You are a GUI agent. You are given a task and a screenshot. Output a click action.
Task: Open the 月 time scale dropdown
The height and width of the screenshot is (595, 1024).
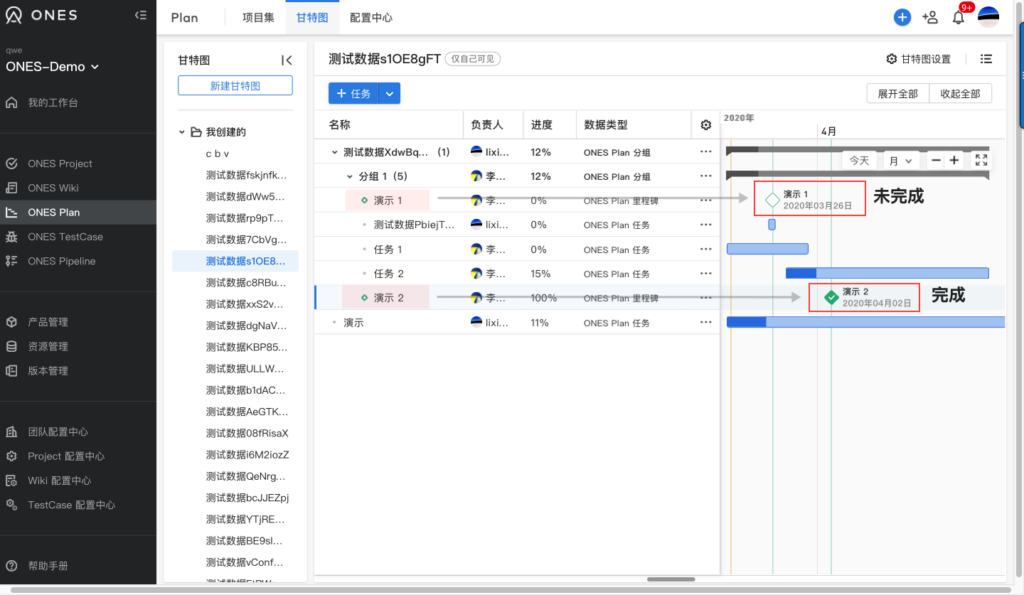[x=900, y=161]
